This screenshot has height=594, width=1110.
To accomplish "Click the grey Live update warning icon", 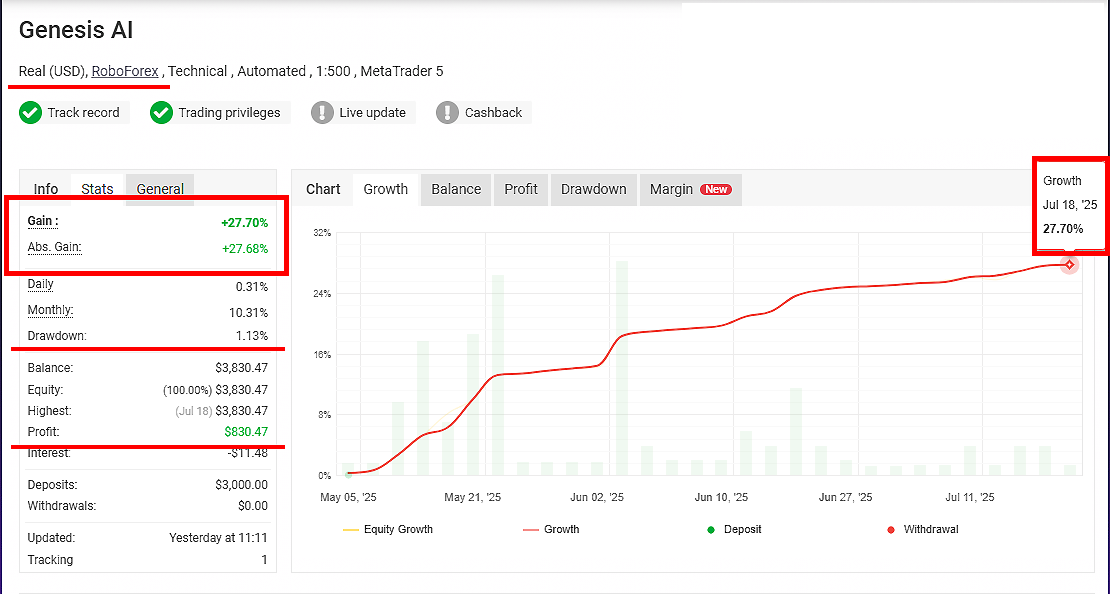I will click(x=322, y=113).
